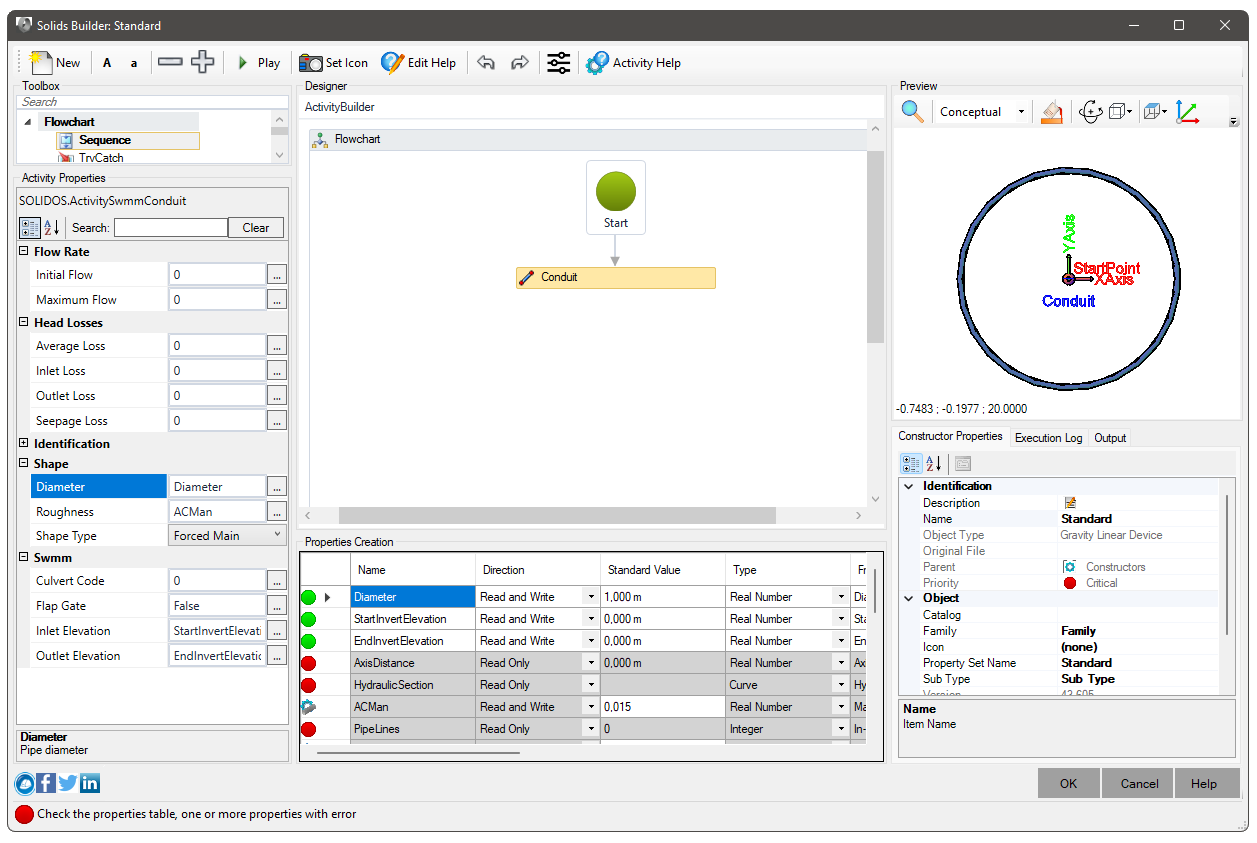Image resolution: width=1257 pixels, height=843 pixels.
Task: Click the Help button
Action: point(1204,783)
